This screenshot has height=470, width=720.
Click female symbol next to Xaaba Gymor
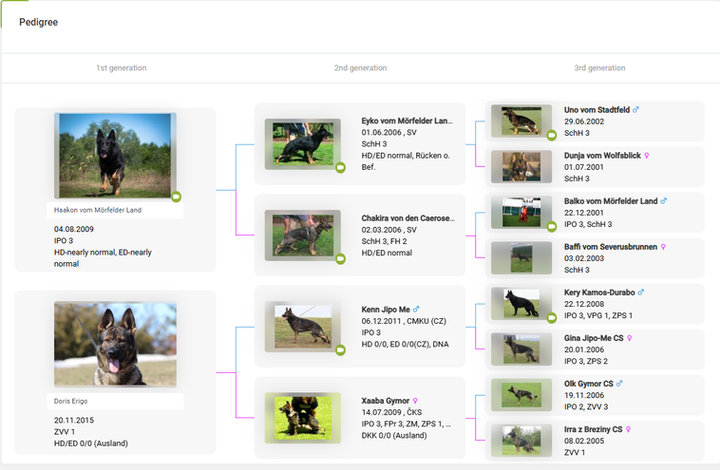[x=415, y=401]
